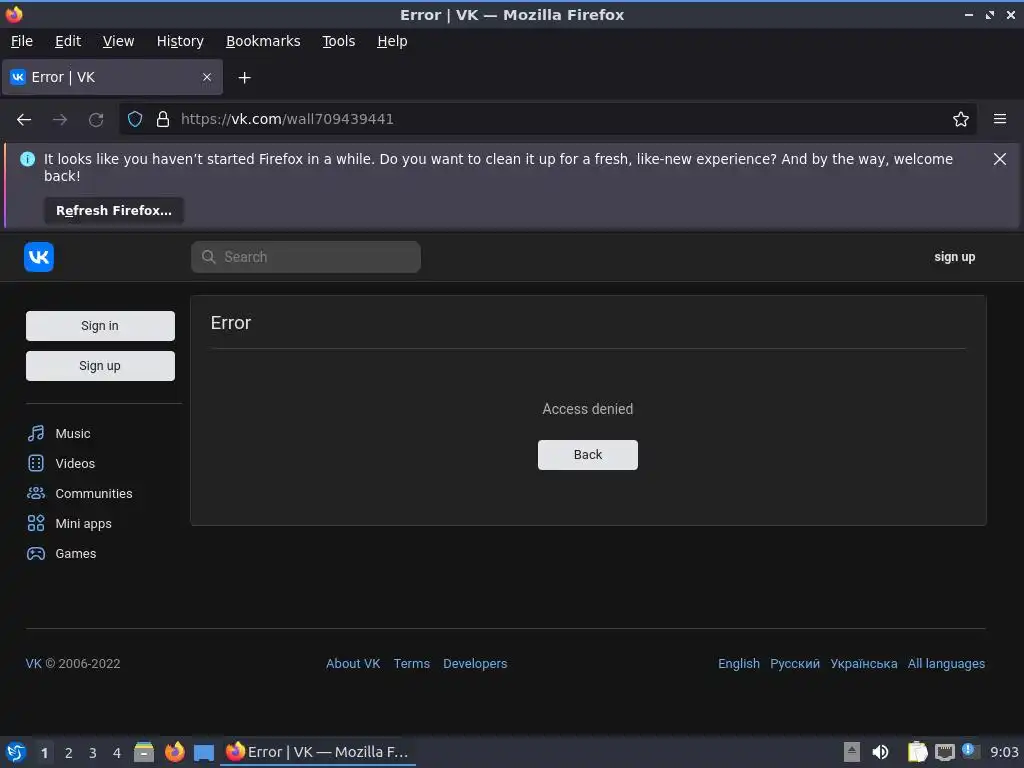Switch to workspace 1 in the taskbar

44,753
